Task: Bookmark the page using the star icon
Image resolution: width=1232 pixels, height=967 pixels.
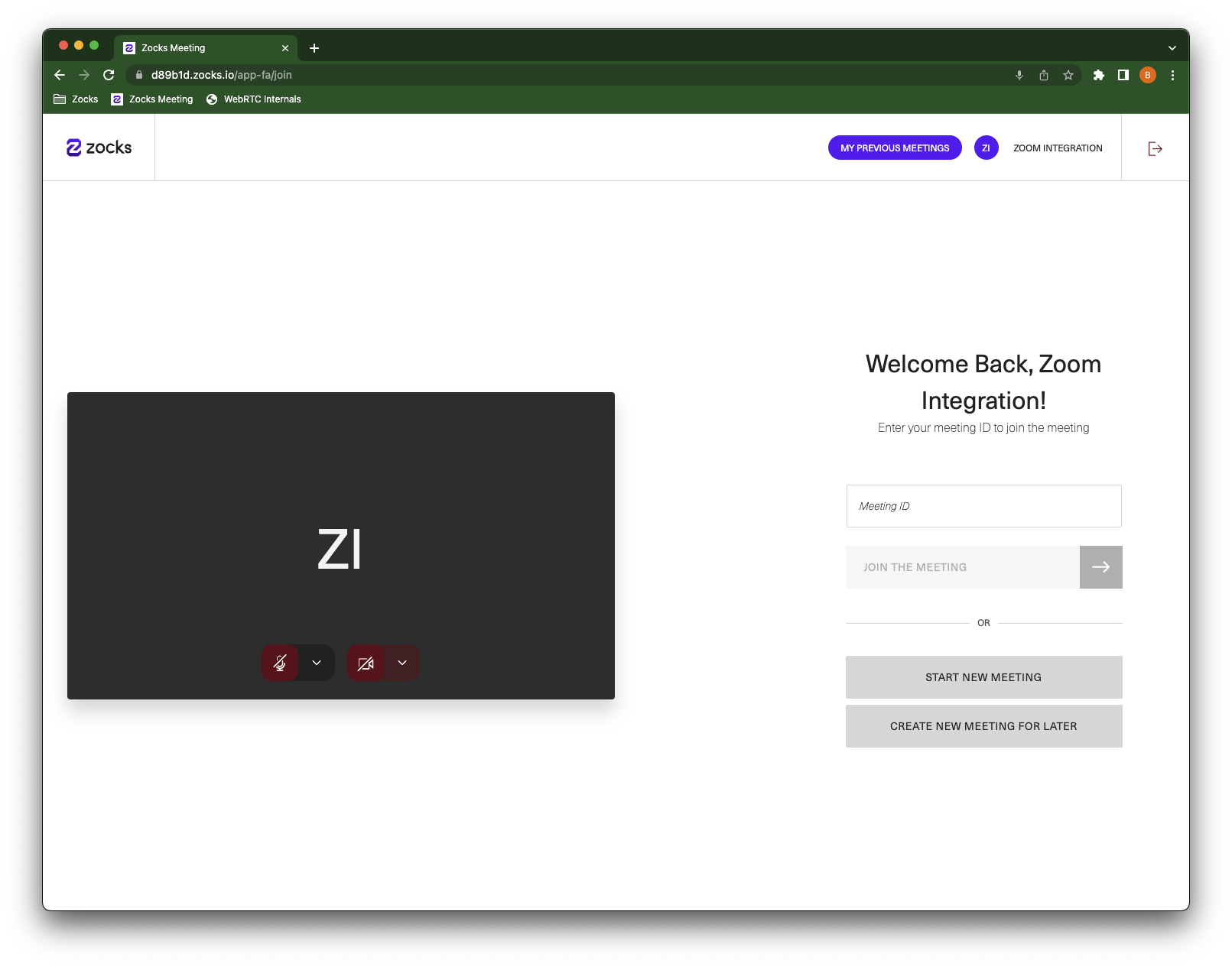Action: 1068,75
